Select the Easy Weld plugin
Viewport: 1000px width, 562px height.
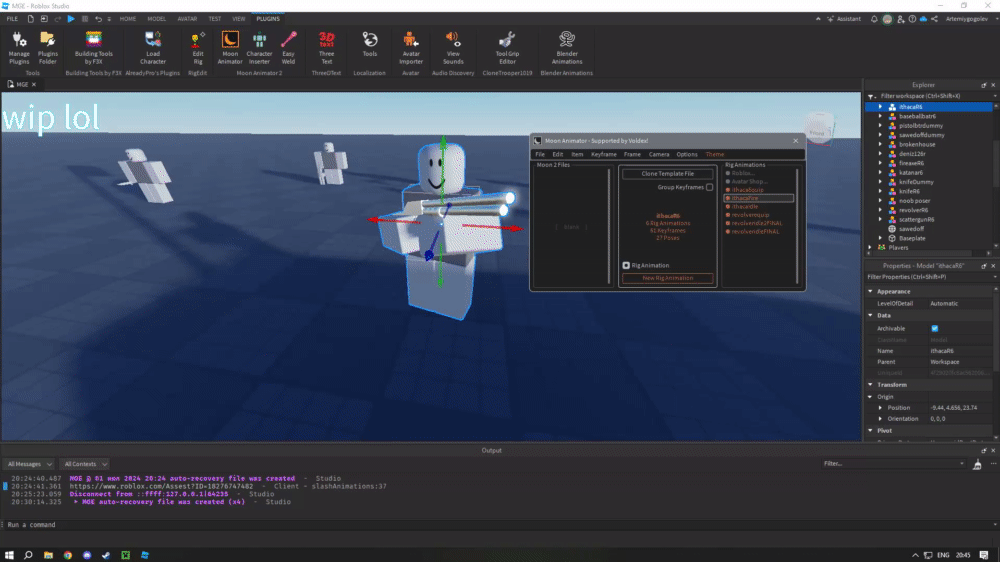288,48
